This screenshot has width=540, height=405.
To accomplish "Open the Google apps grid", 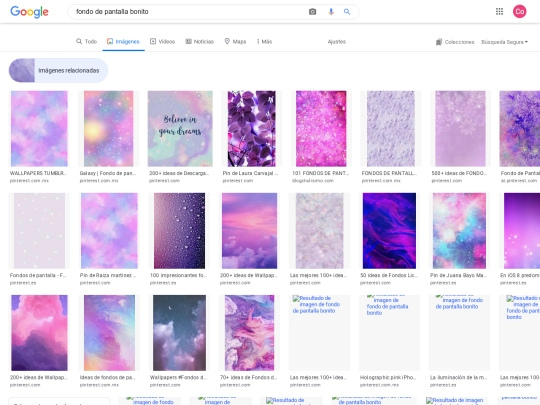I will (499, 11).
